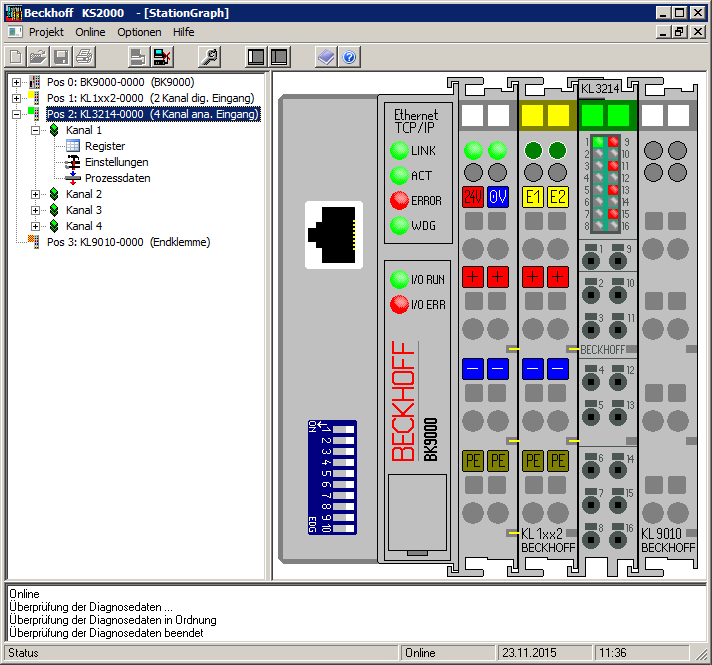This screenshot has height=665, width=712.
Task: Click the Kanal 2 green channel icon
Action: click(x=54, y=194)
